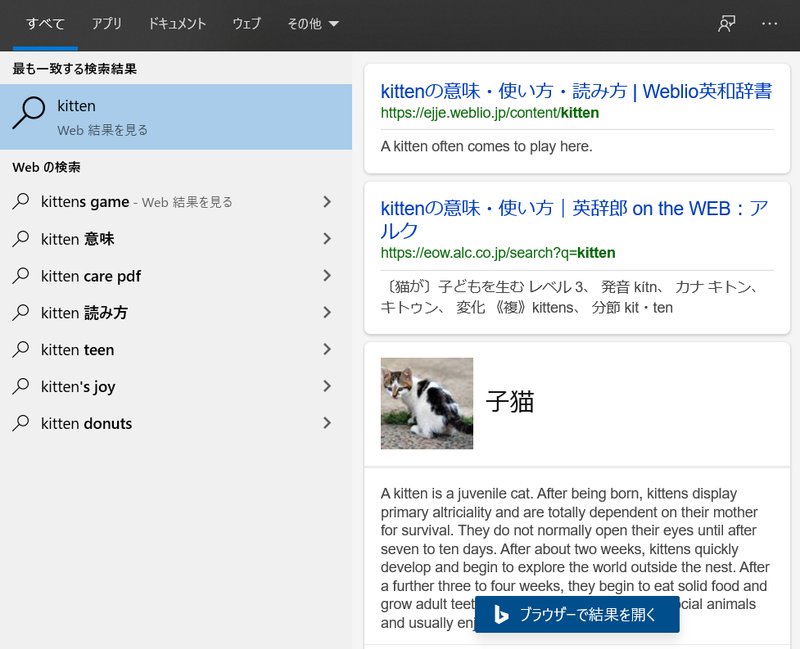Select the kitten 意味 suggestion
The width and height of the screenshot is (800, 649).
click(x=176, y=239)
